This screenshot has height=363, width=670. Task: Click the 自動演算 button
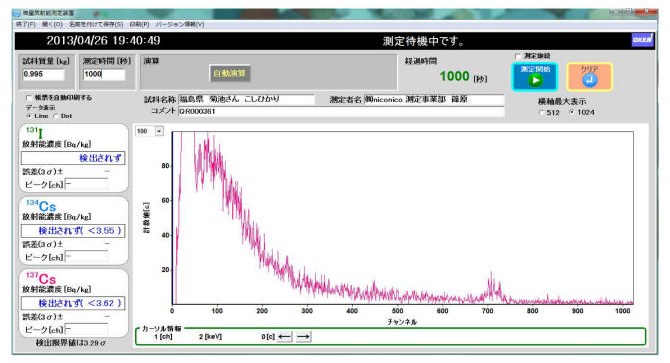[229, 73]
